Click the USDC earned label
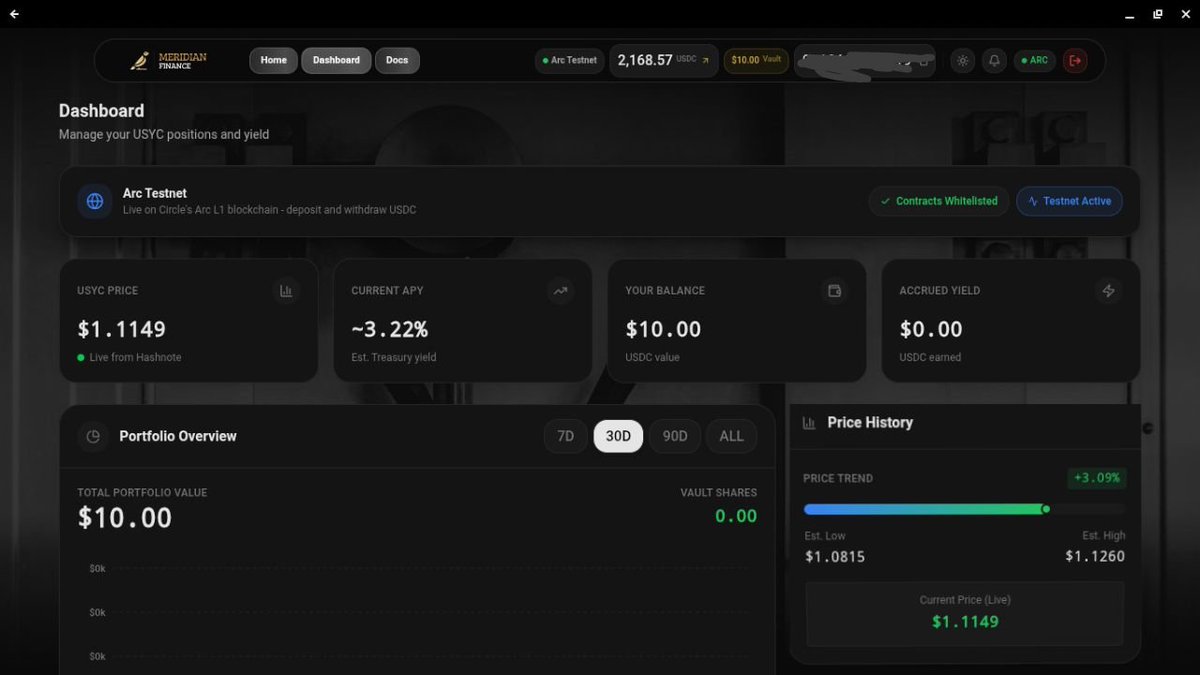The width and height of the screenshot is (1200, 675). tap(930, 357)
